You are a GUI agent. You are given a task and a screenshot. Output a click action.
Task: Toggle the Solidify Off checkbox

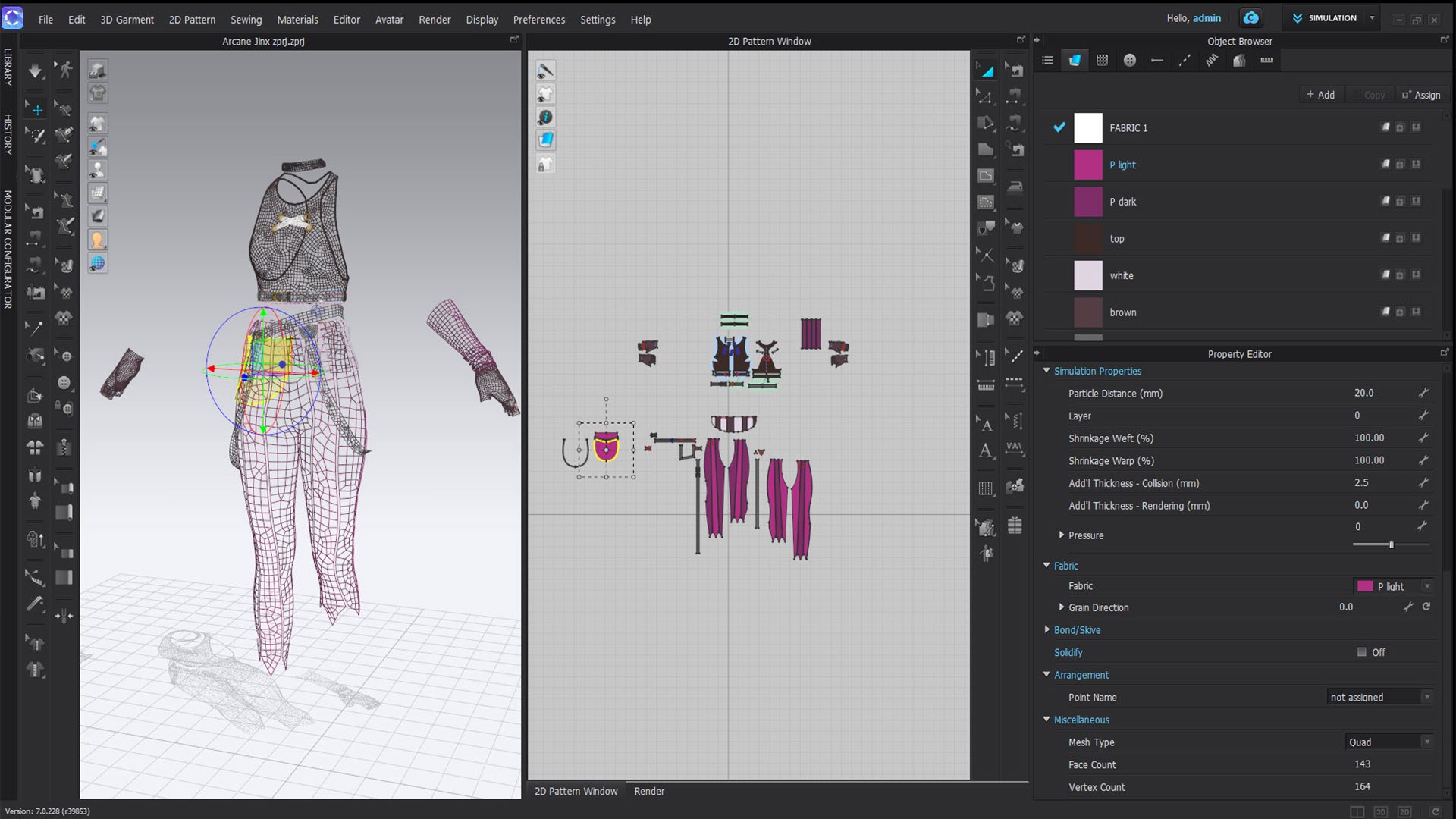point(1362,652)
